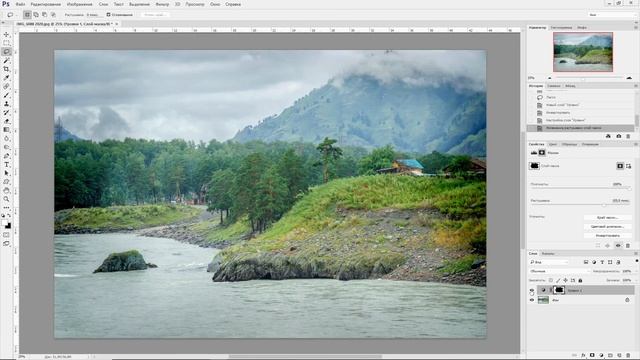This screenshot has width=640, height=360.
Task: Create new adjustment layer from Layers footer
Action: pyautogui.click(x=601, y=356)
